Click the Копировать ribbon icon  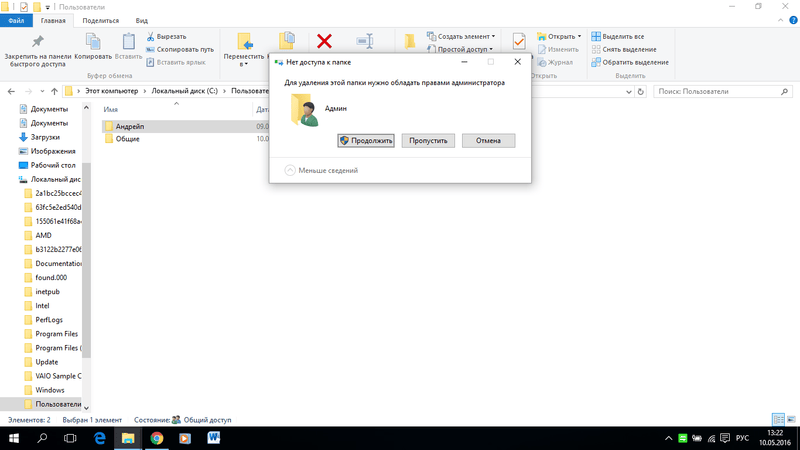point(93,42)
